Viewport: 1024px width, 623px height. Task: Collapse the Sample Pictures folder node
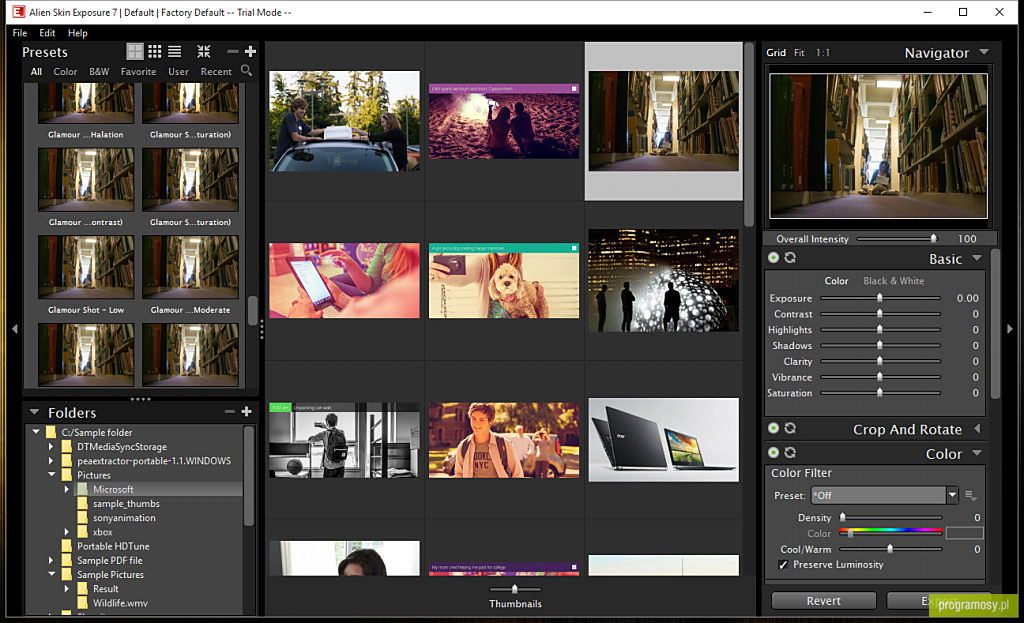tap(52, 574)
